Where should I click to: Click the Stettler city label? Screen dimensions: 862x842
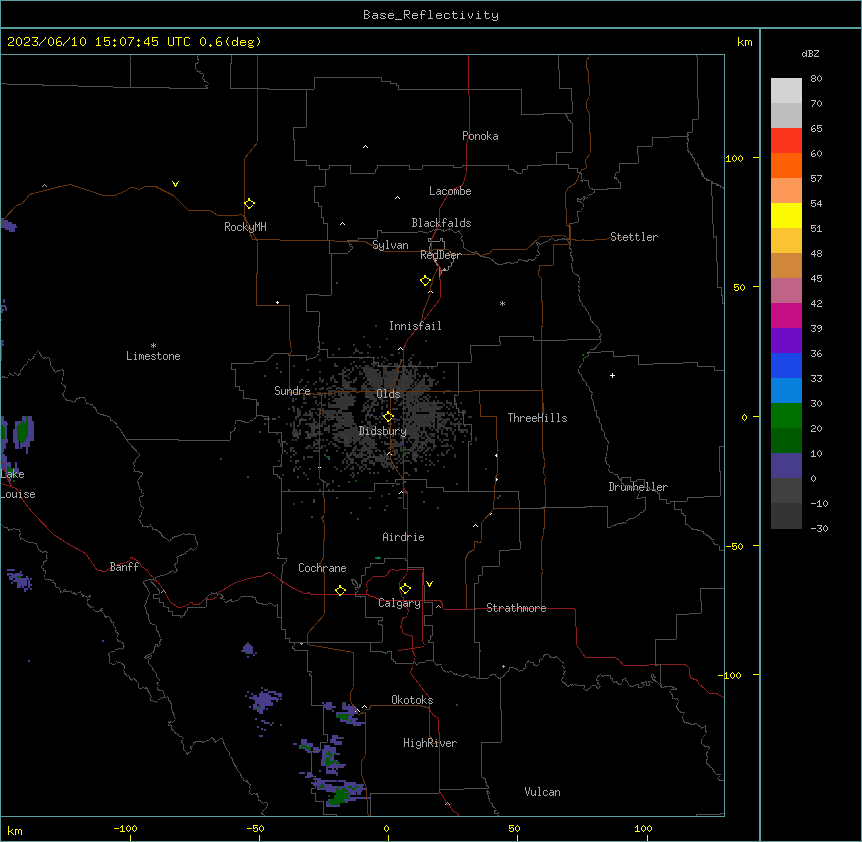point(634,237)
